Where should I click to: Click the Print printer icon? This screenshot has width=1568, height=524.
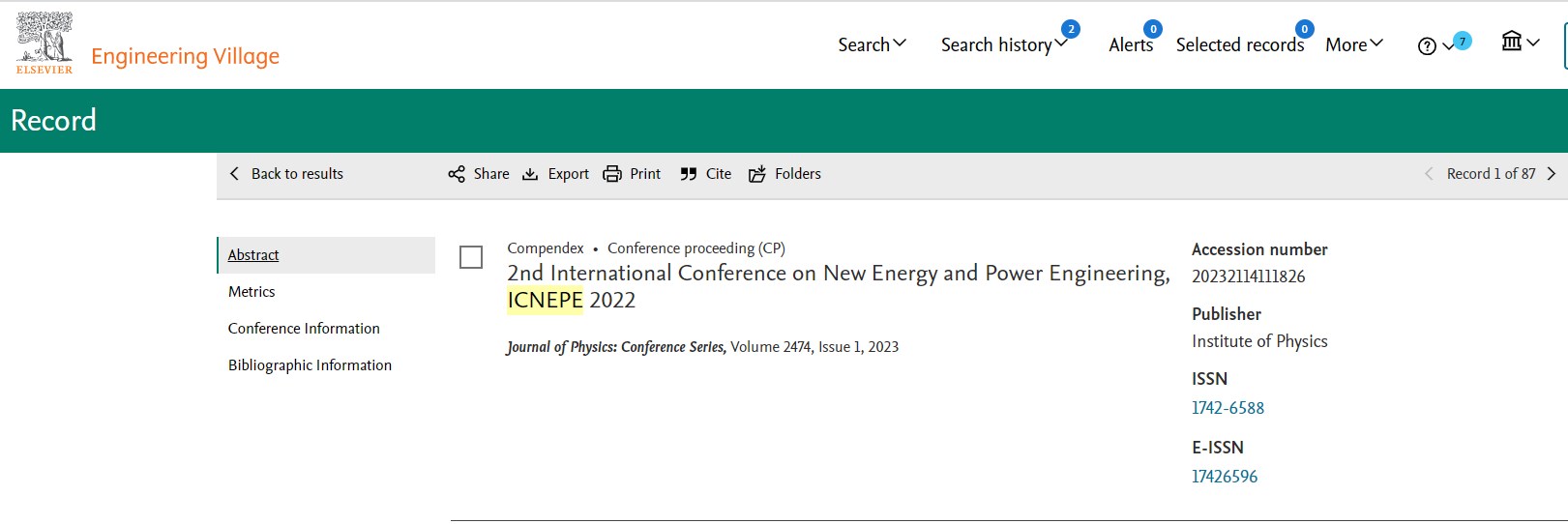coord(612,174)
